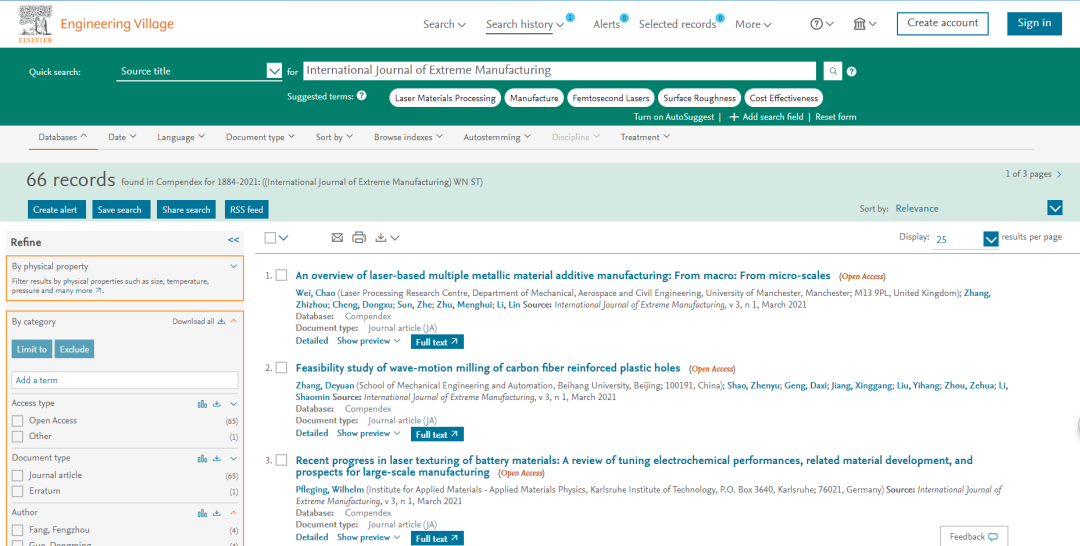Screen dimensions: 1080x546
Task: Click the Save search button
Action: click(121, 209)
